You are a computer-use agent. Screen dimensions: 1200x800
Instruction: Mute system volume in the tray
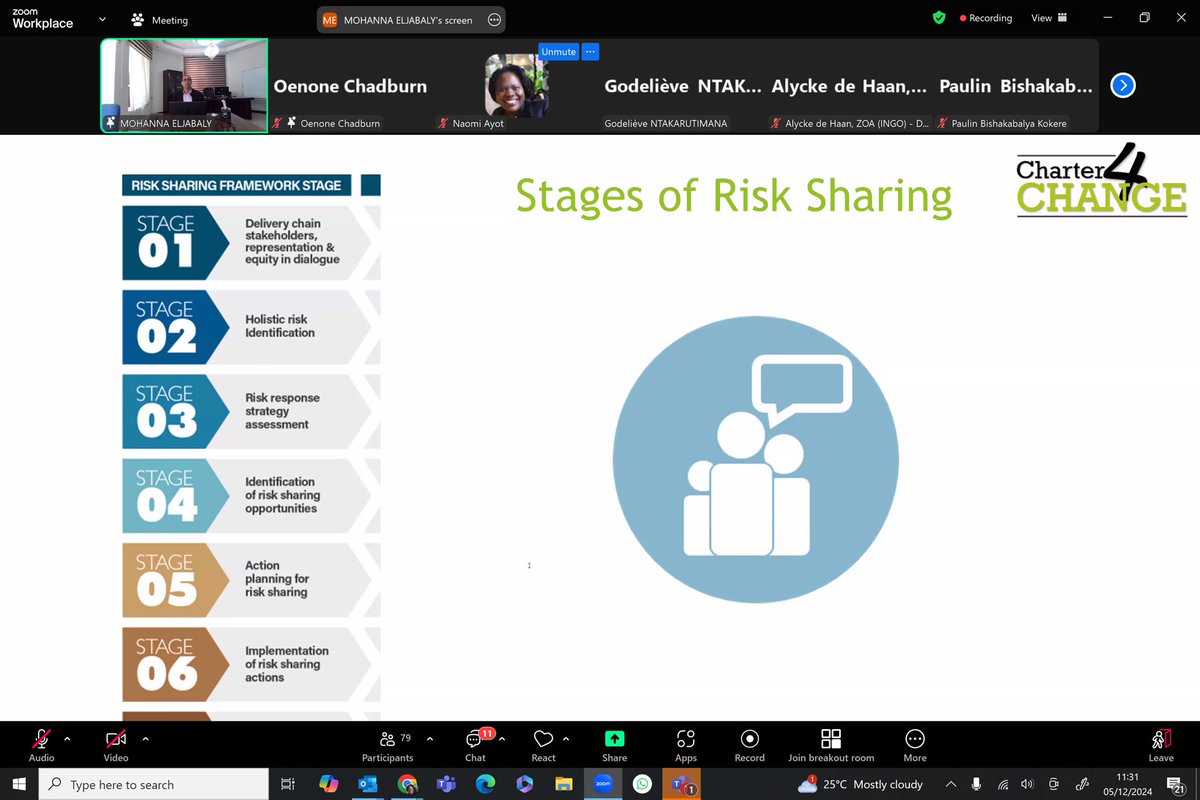(x=1029, y=784)
